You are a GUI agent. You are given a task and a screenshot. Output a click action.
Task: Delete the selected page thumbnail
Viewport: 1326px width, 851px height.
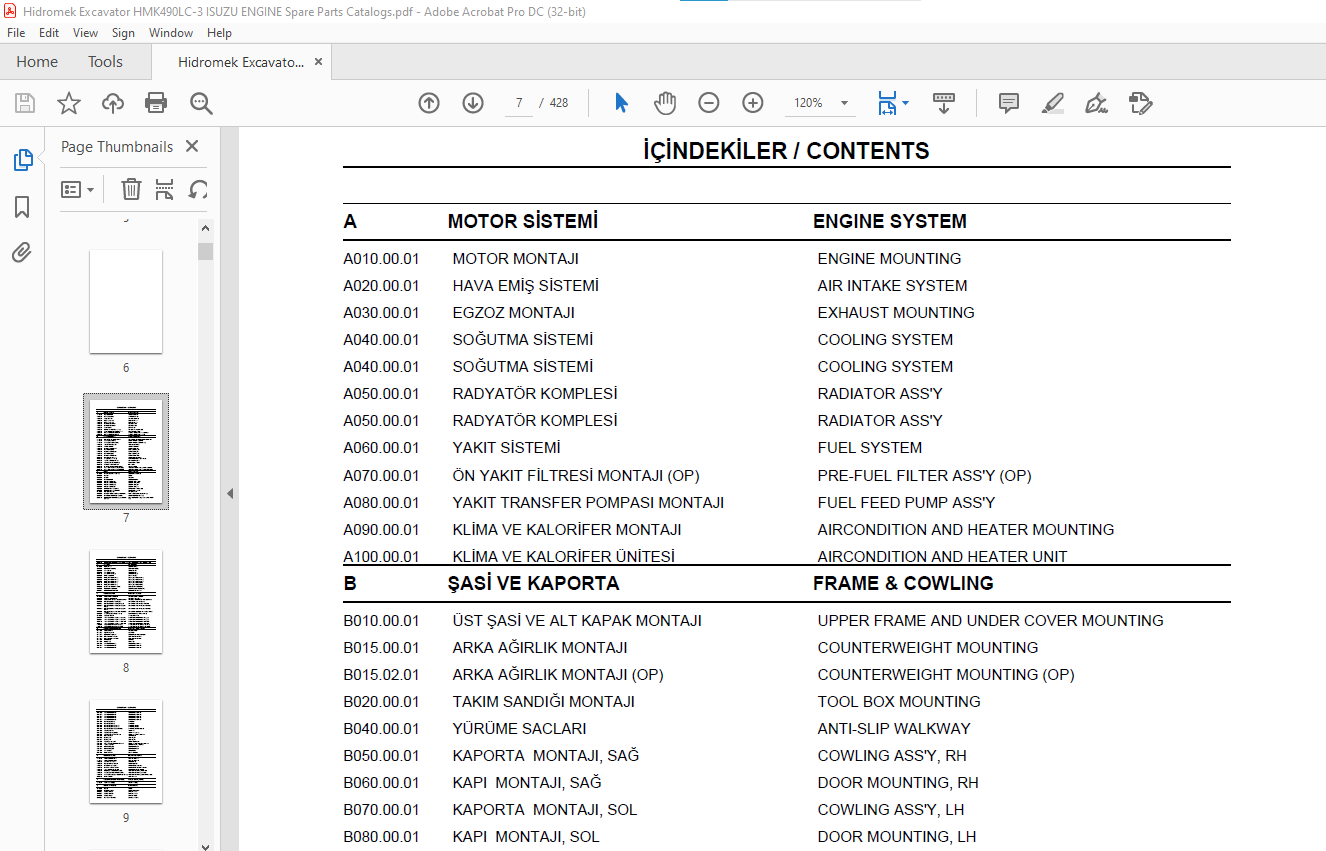131,189
